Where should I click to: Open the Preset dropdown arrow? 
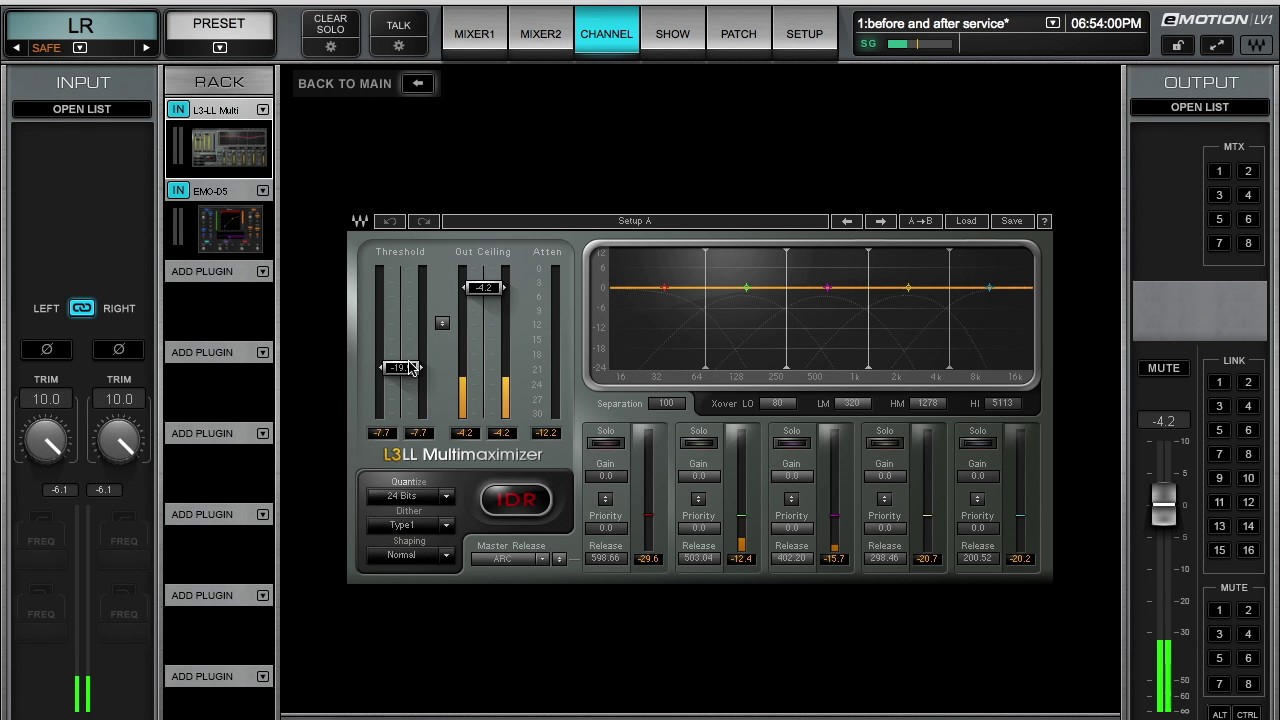tap(219, 47)
